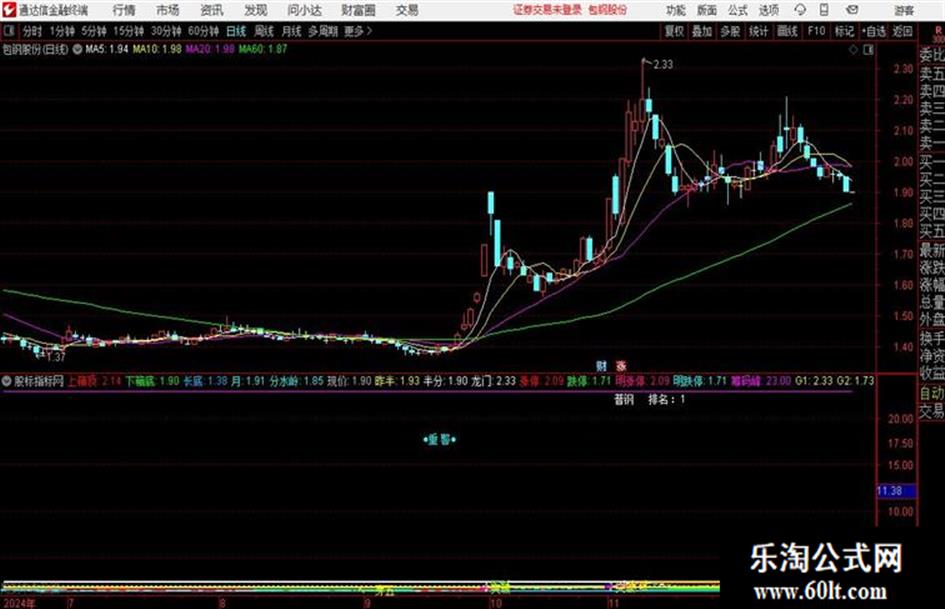945x609 pixels.
Task: Open the F10 company info button
Action: point(817,31)
